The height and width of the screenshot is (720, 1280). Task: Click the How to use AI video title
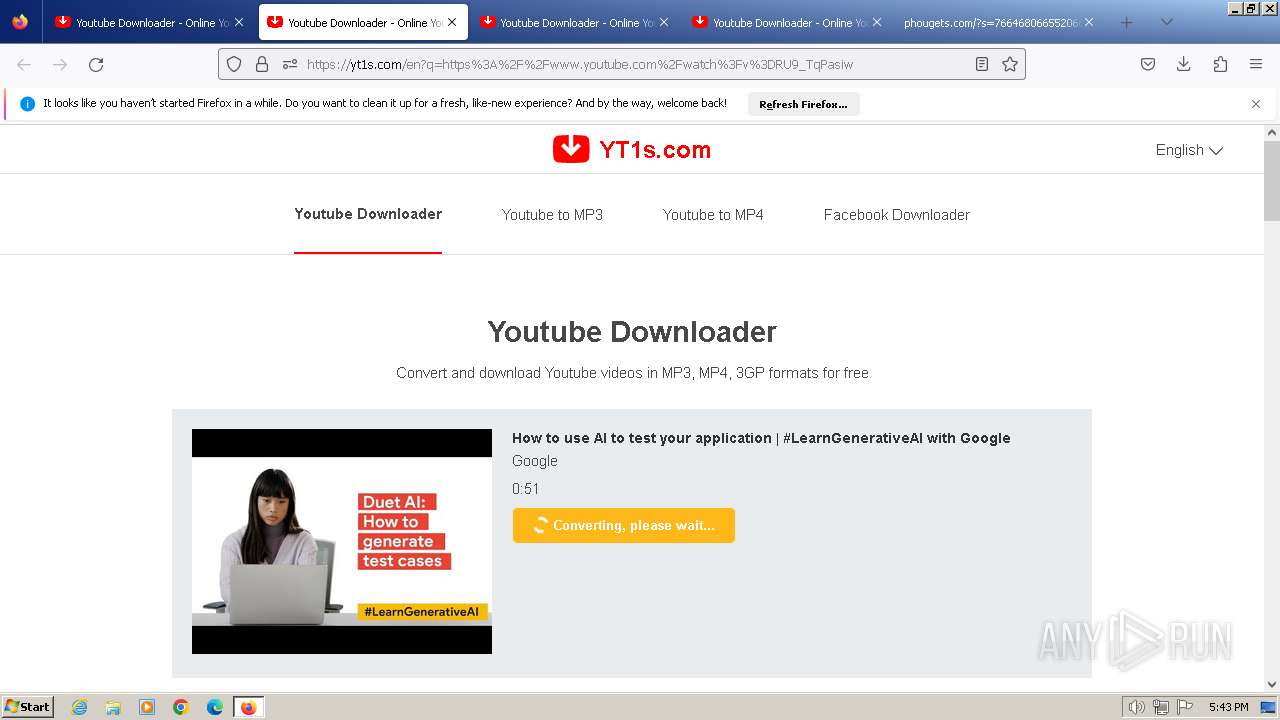(x=761, y=438)
